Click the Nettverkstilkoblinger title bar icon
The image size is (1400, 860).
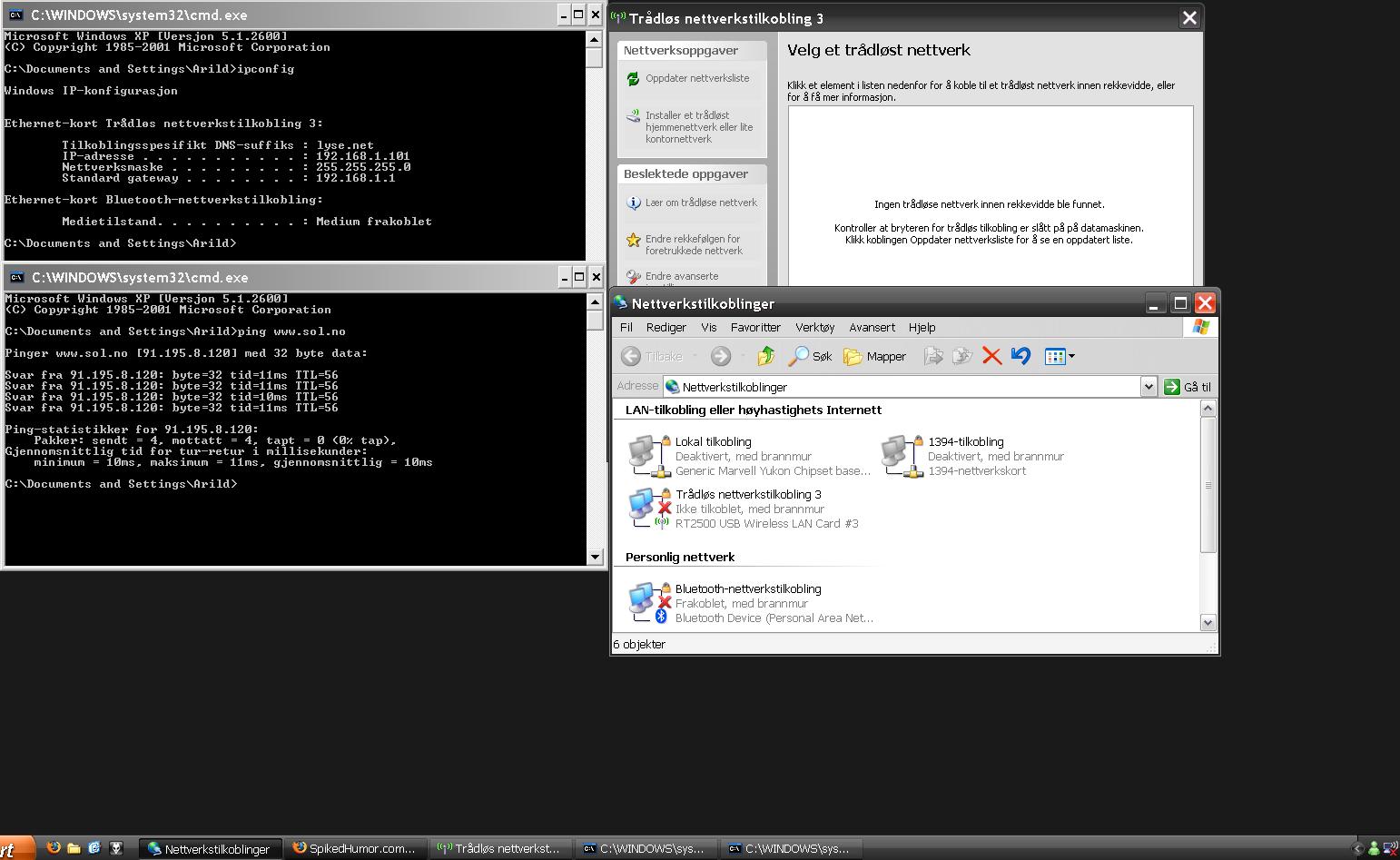tap(621, 303)
